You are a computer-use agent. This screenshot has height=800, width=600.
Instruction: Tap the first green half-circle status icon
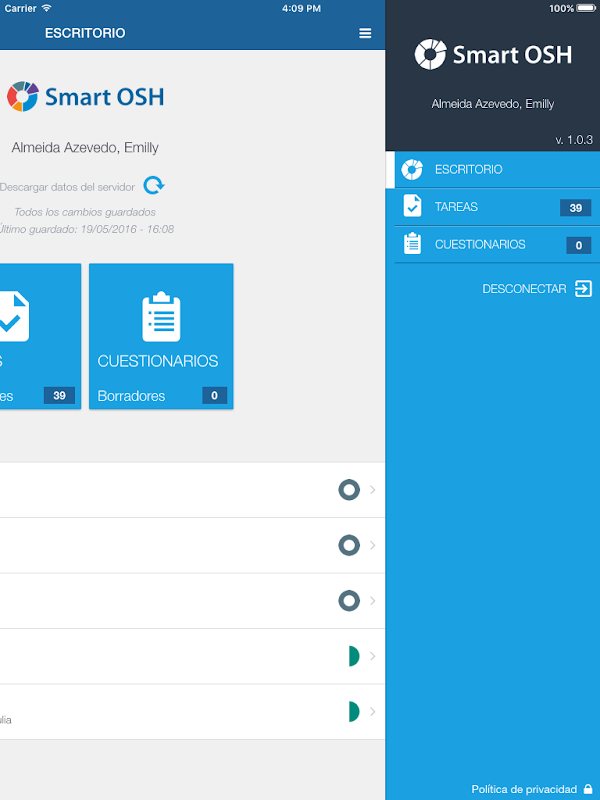coord(354,656)
